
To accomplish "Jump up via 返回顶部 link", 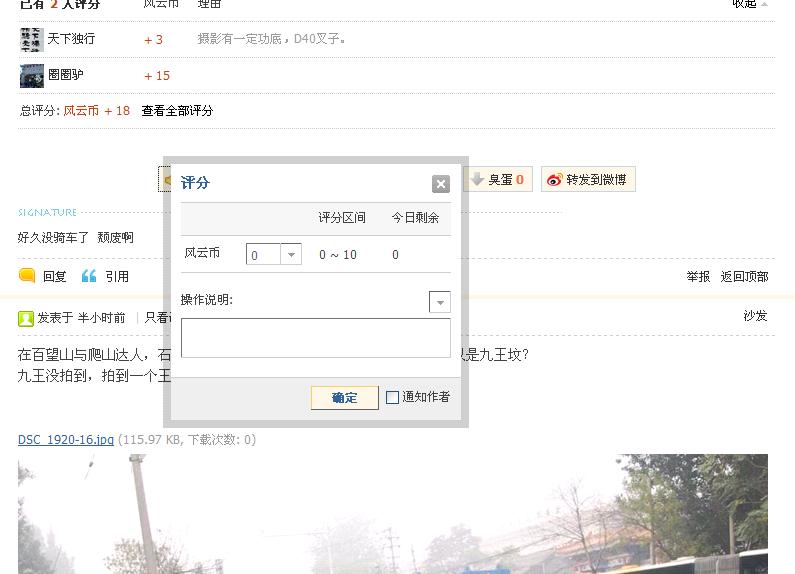I will point(744,276).
